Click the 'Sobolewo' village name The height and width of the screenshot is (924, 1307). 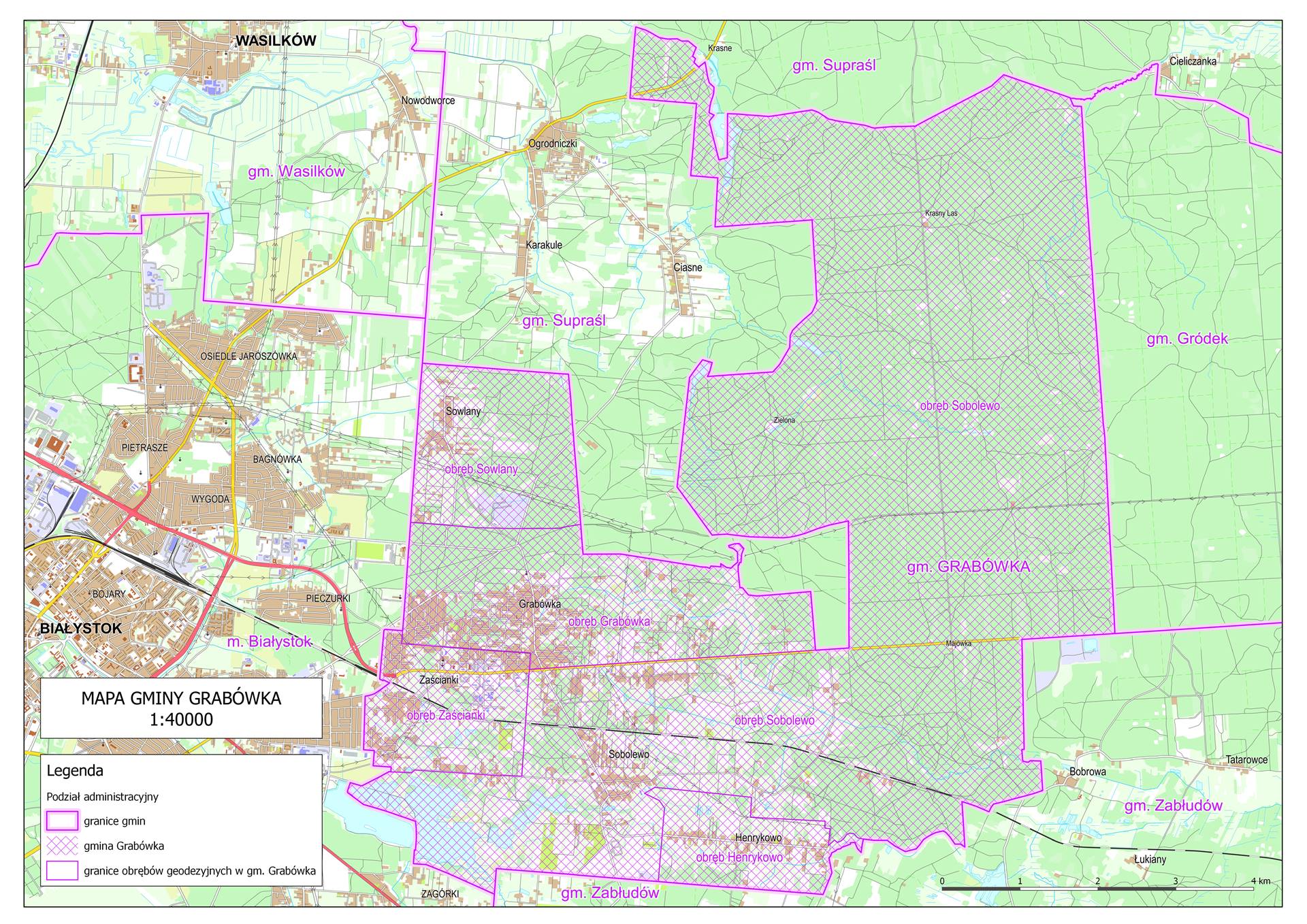628,755
